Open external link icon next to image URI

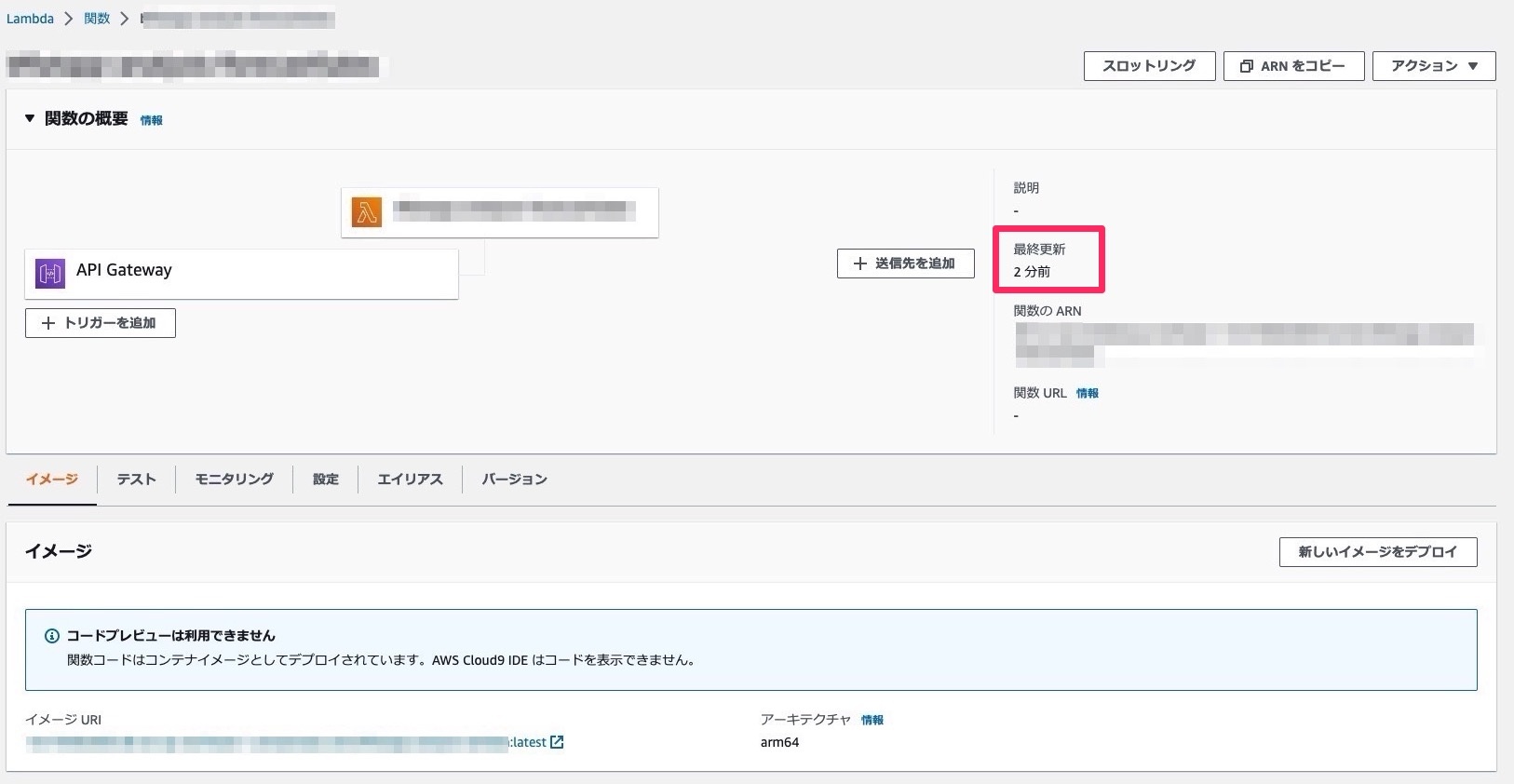(557, 742)
